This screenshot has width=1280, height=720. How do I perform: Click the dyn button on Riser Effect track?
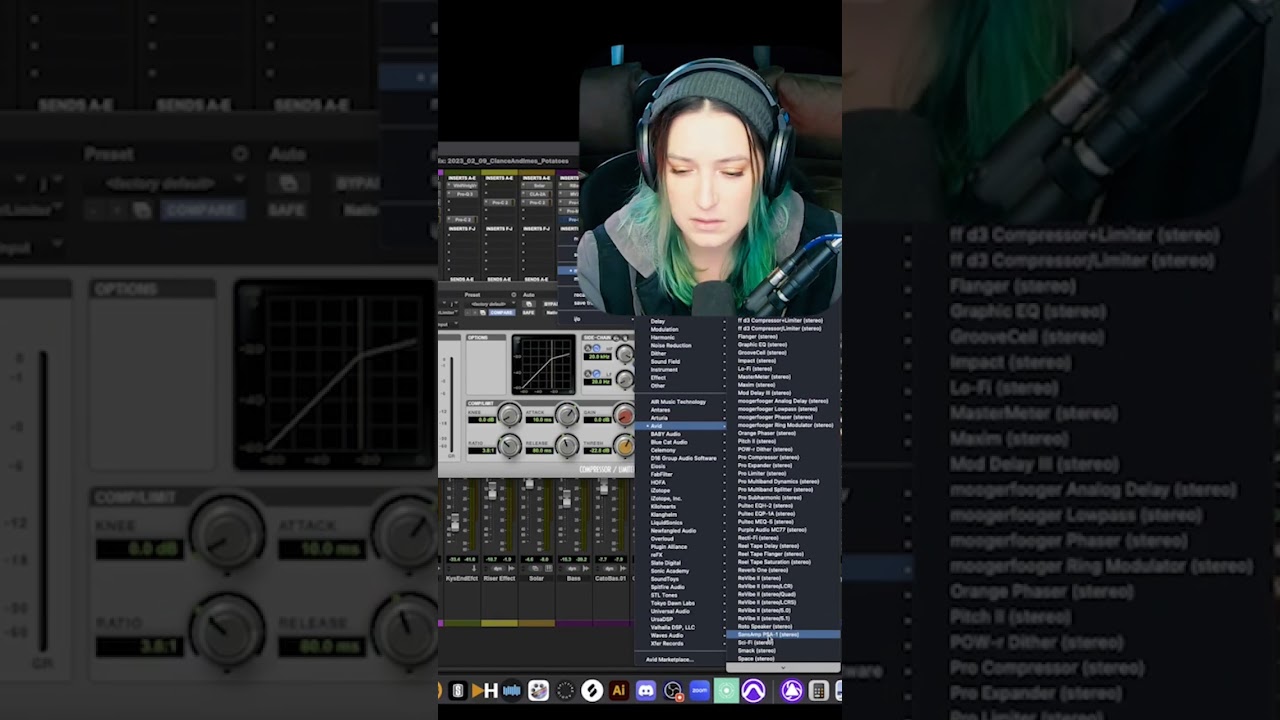tap(498, 569)
